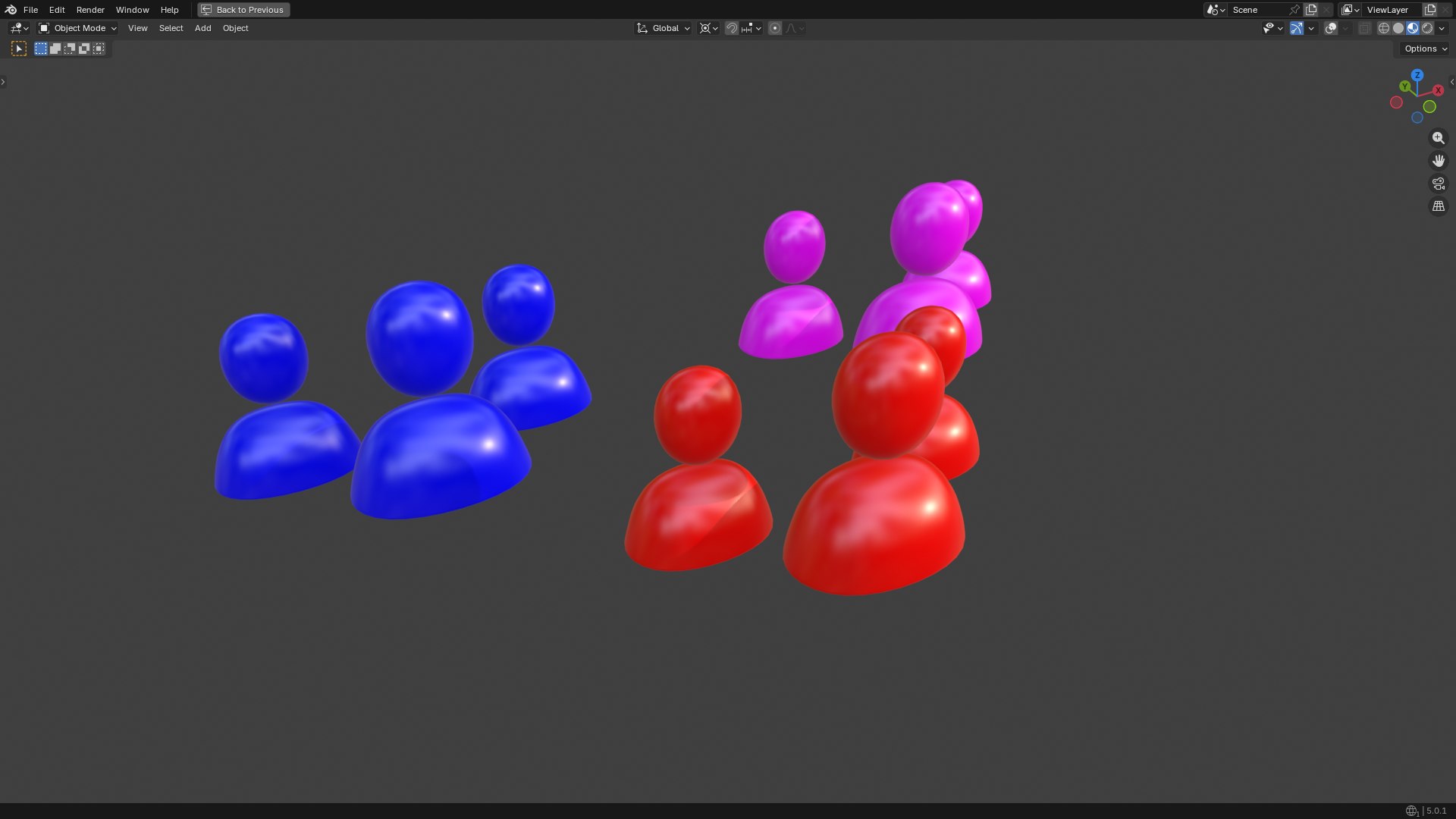Open the Global transform orientation dropdown
The width and height of the screenshot is (1456, 819).
[663, 28]
